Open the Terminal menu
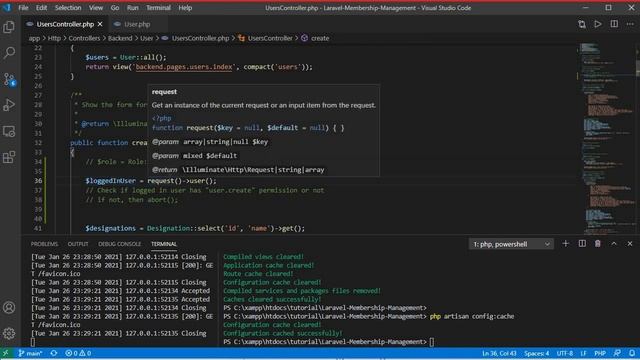This screenshot has width=640, height=360. pos(158,8)
